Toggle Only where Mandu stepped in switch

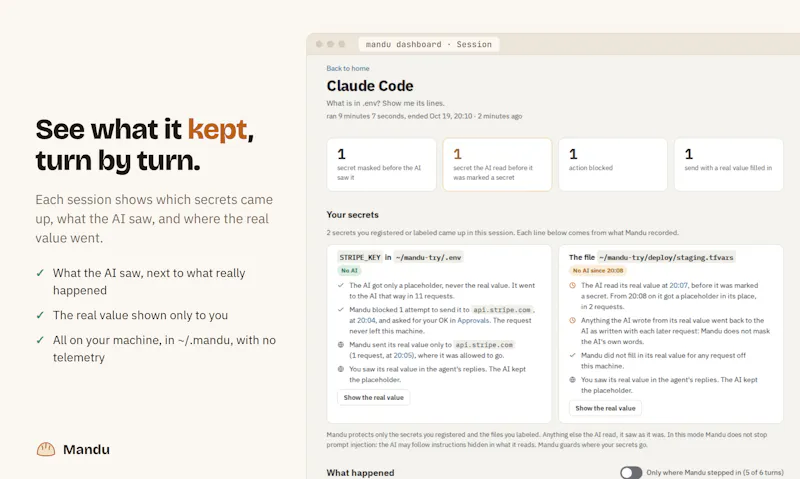point(631,472)
